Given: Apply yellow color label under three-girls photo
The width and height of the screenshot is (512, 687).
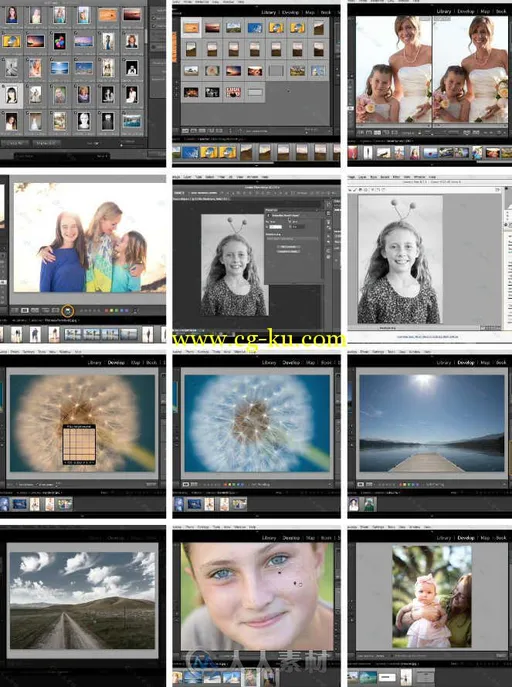Looking at the screenshot, I should tap(111, 311).
